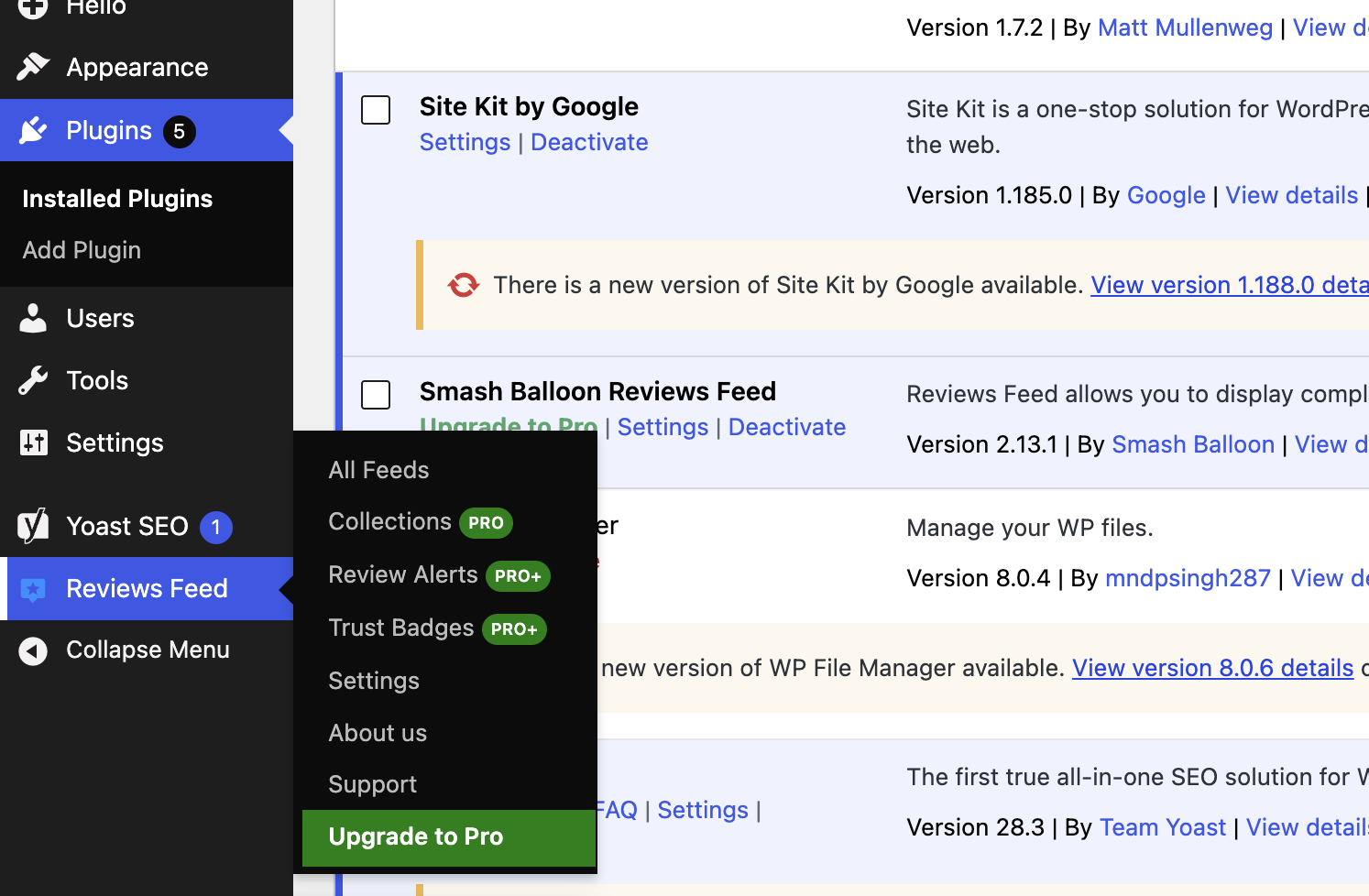Open Yoast SEO plugin Settings link

[x=703, y=810]
